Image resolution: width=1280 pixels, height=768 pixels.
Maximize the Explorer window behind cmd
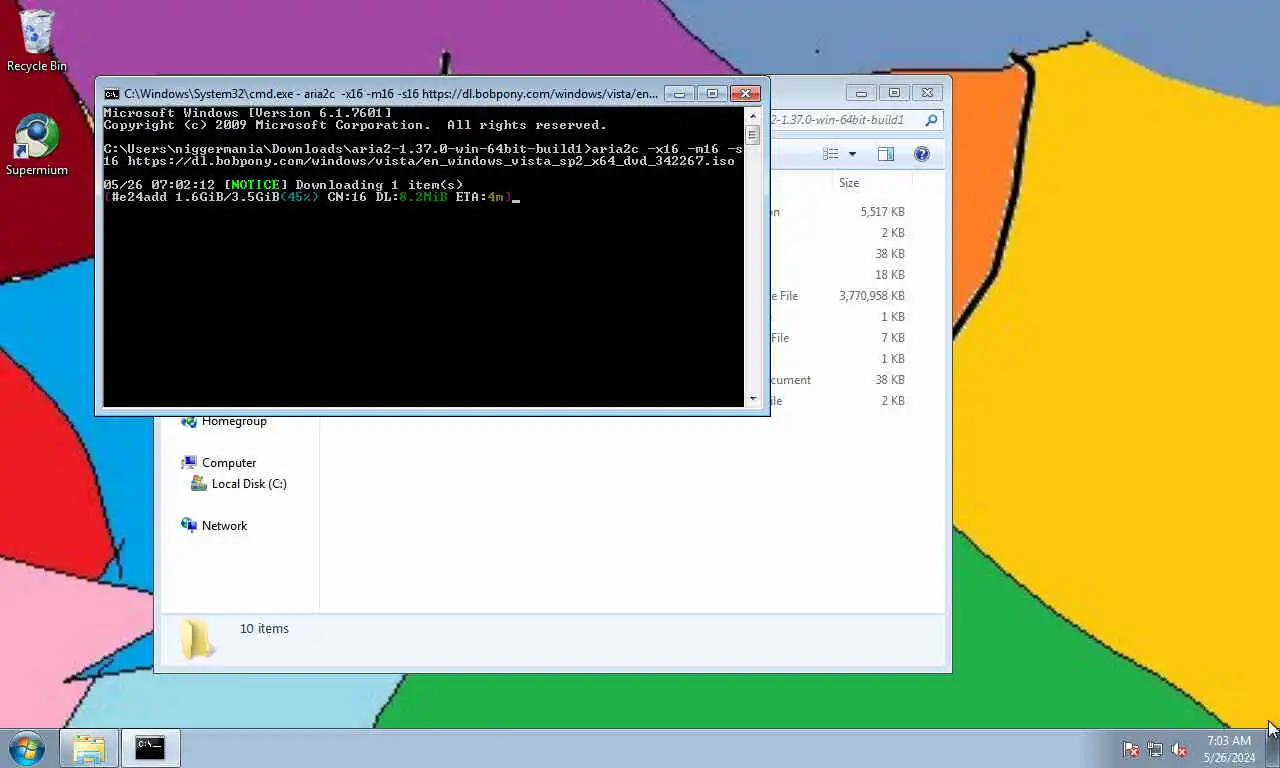tap(894, 93)
